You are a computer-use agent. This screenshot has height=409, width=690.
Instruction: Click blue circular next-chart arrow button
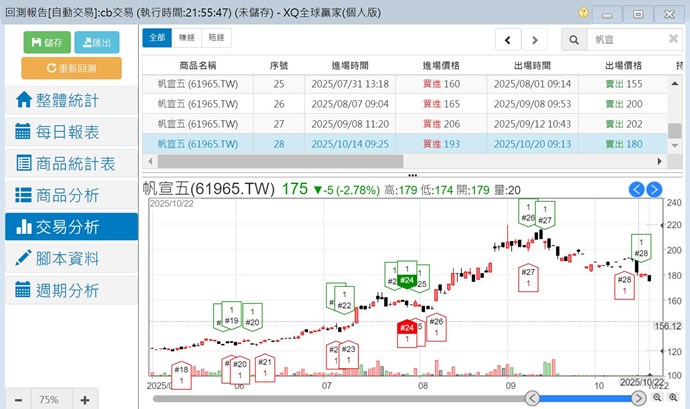[x=654, y=189]
